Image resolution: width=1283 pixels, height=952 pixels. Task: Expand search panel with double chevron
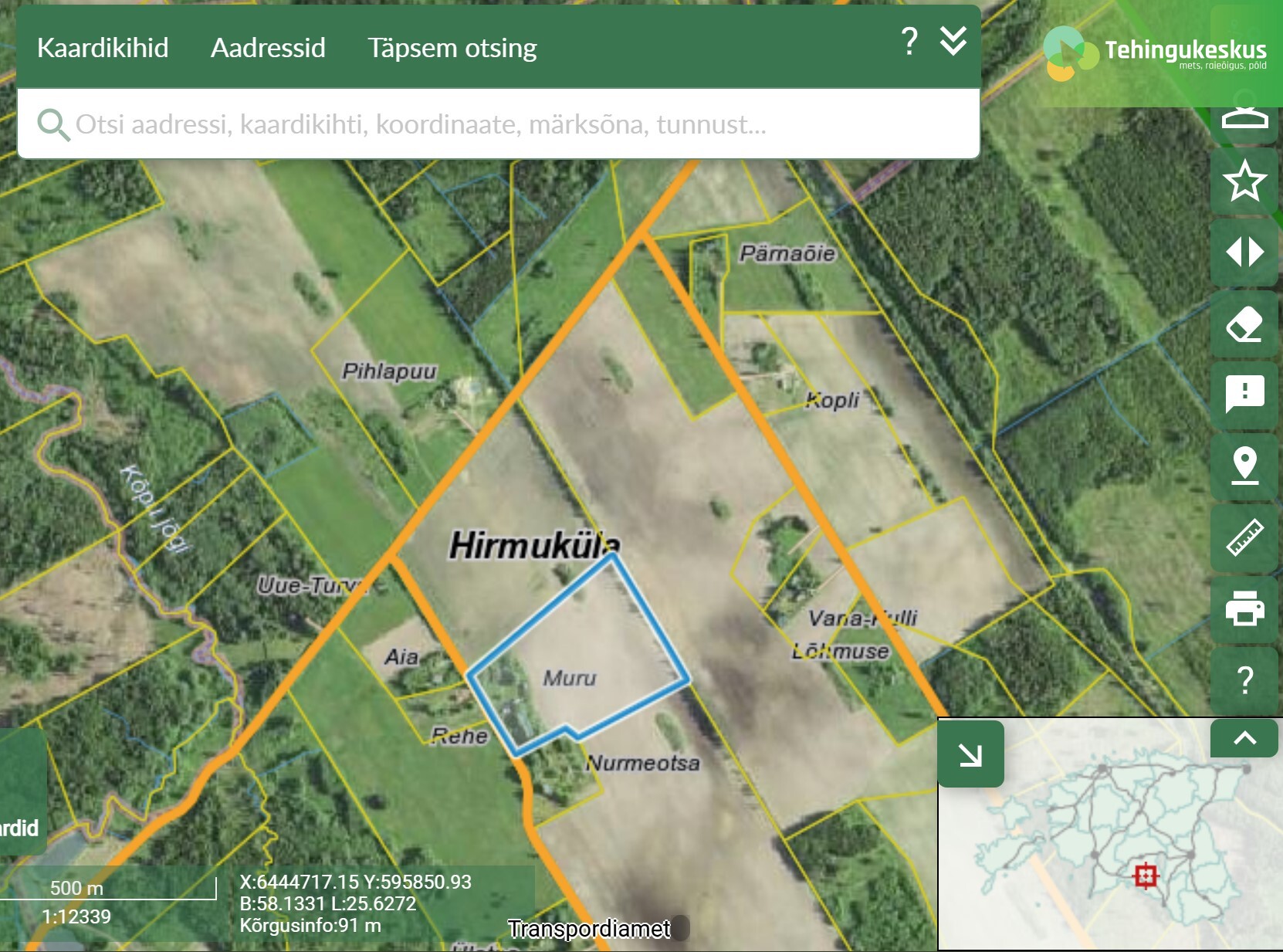pos(953,42)
